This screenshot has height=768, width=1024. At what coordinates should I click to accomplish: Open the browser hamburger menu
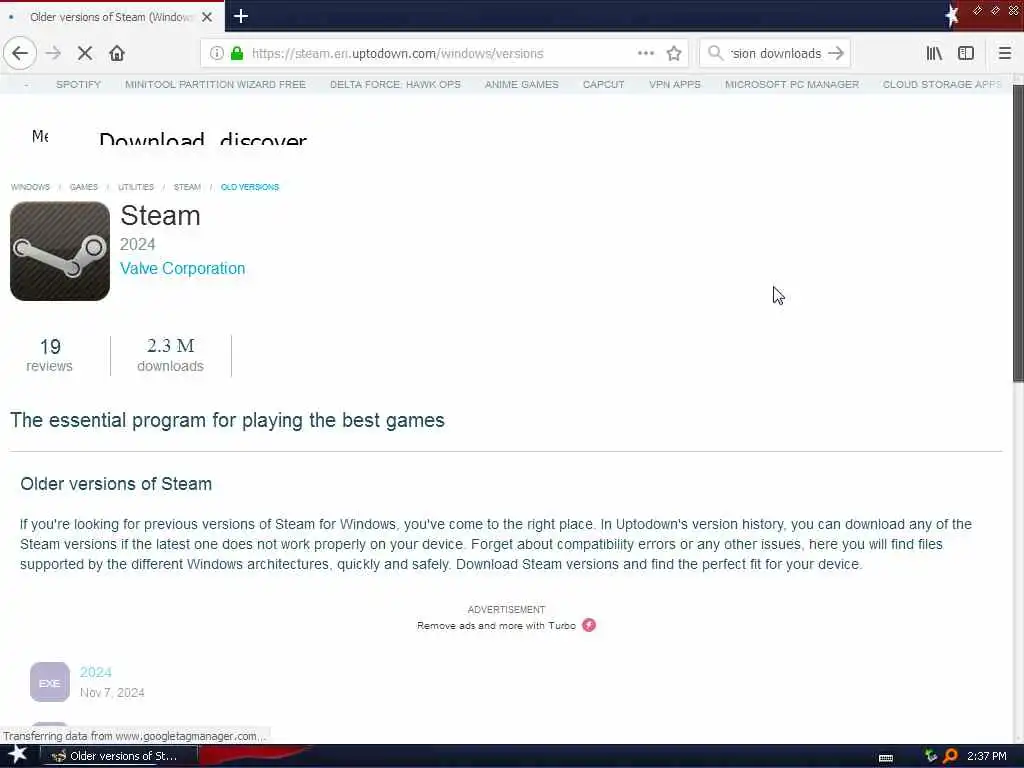1005,54
